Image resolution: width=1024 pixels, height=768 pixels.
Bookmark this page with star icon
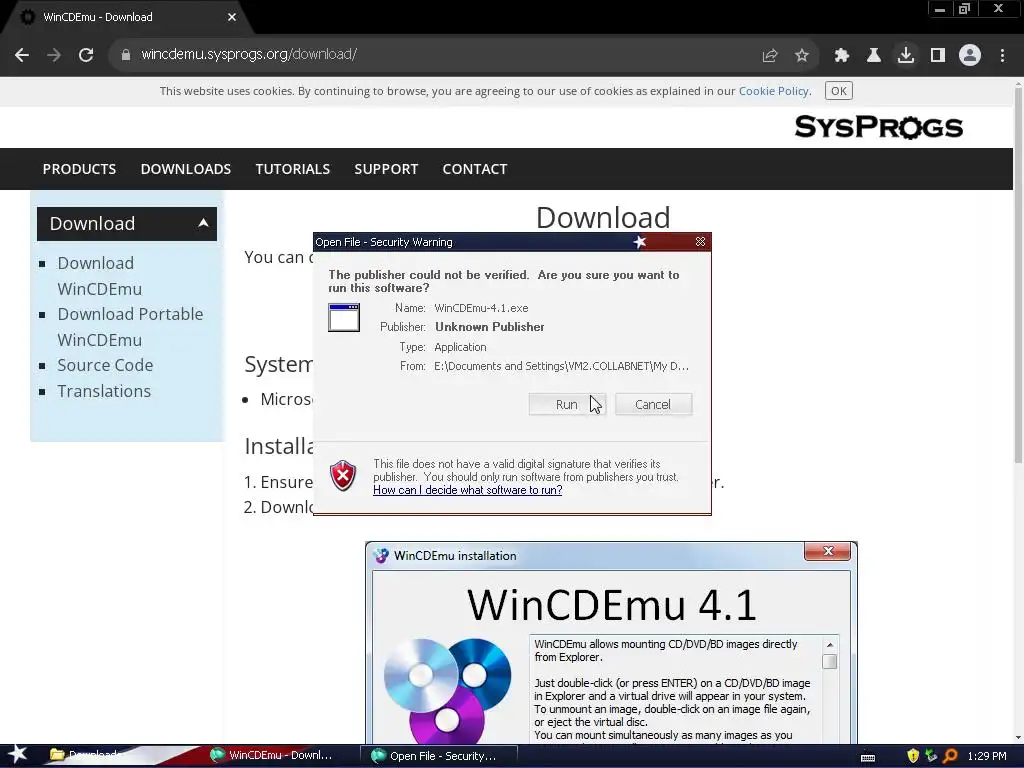tap(802, 56)
